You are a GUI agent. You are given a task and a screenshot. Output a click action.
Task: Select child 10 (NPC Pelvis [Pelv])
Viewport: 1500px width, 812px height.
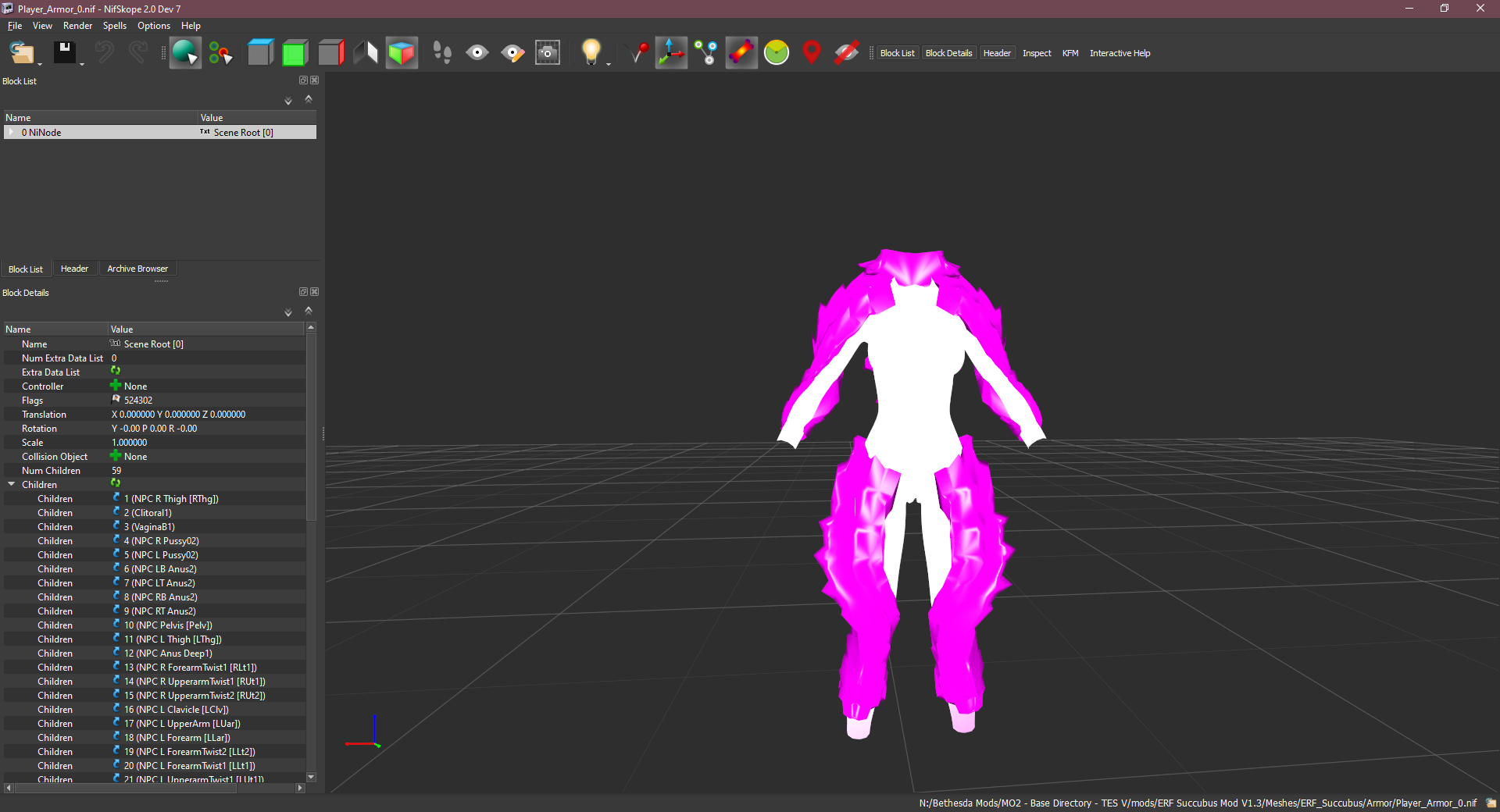coord(155,625)
